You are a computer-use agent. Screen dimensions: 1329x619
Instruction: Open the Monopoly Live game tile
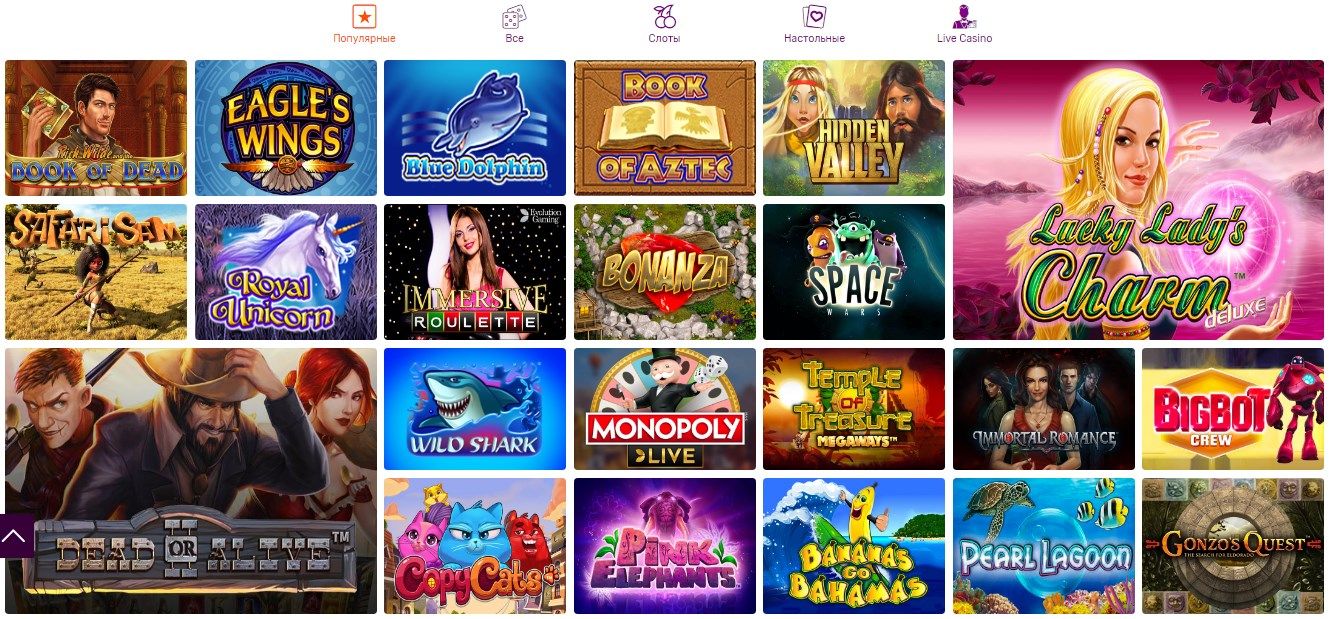[665, 409]
